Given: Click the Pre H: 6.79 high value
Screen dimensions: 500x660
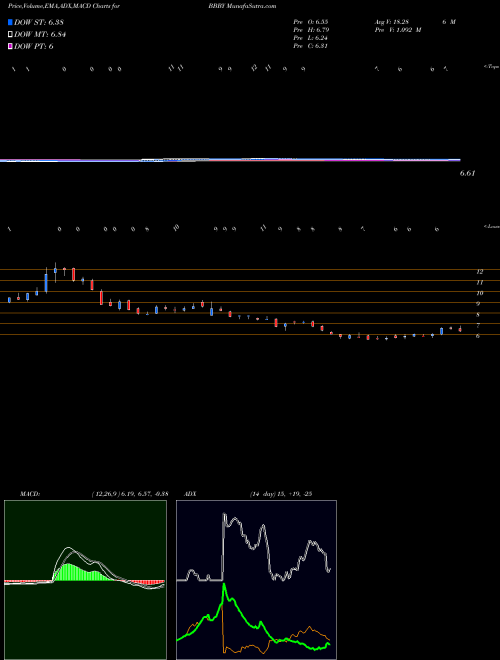Looking at the screenshot, I should click(311, 30).
